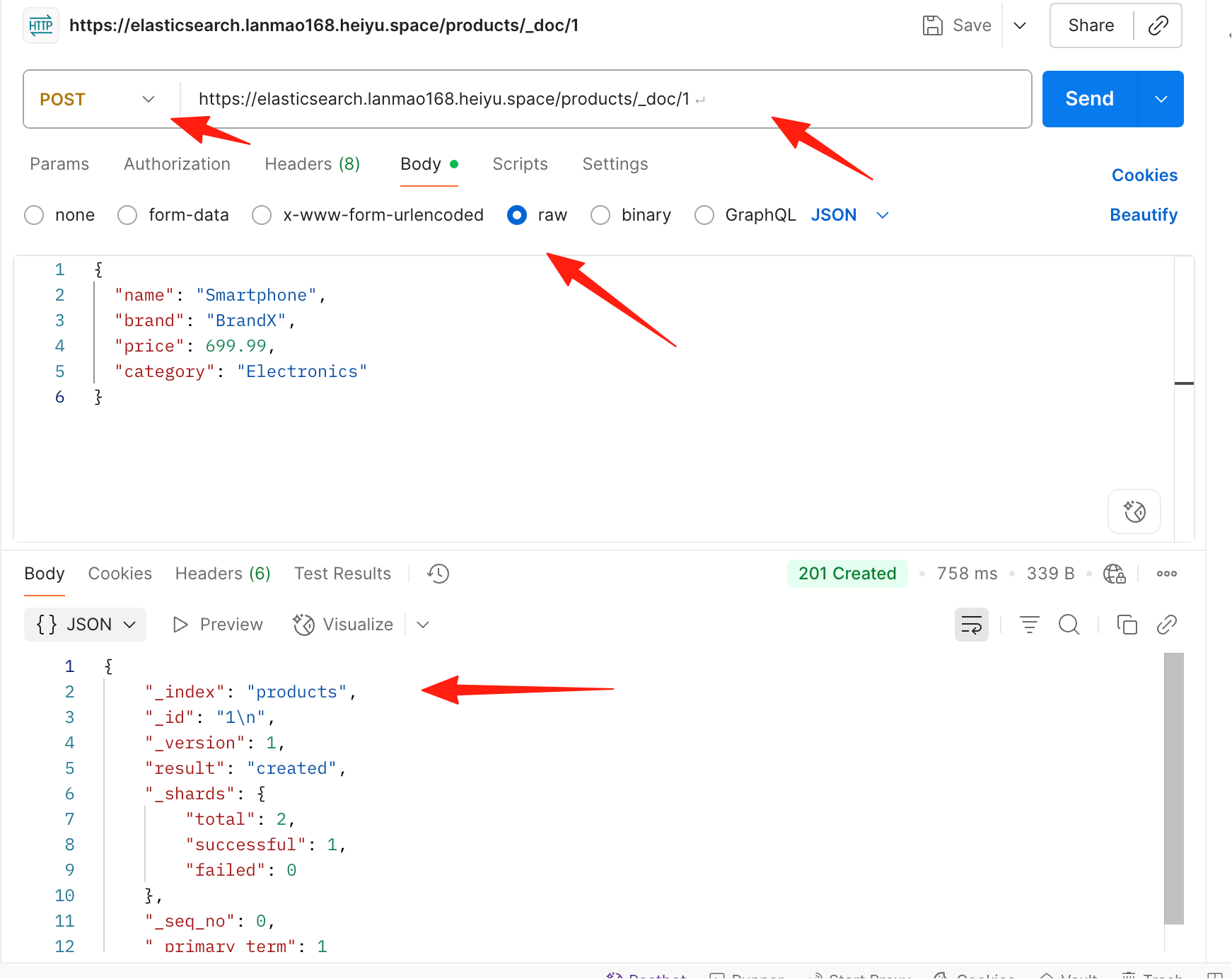The image size is (1232, 979).
Task: Click the response body vertical scrollbar
Action: 1174,788
